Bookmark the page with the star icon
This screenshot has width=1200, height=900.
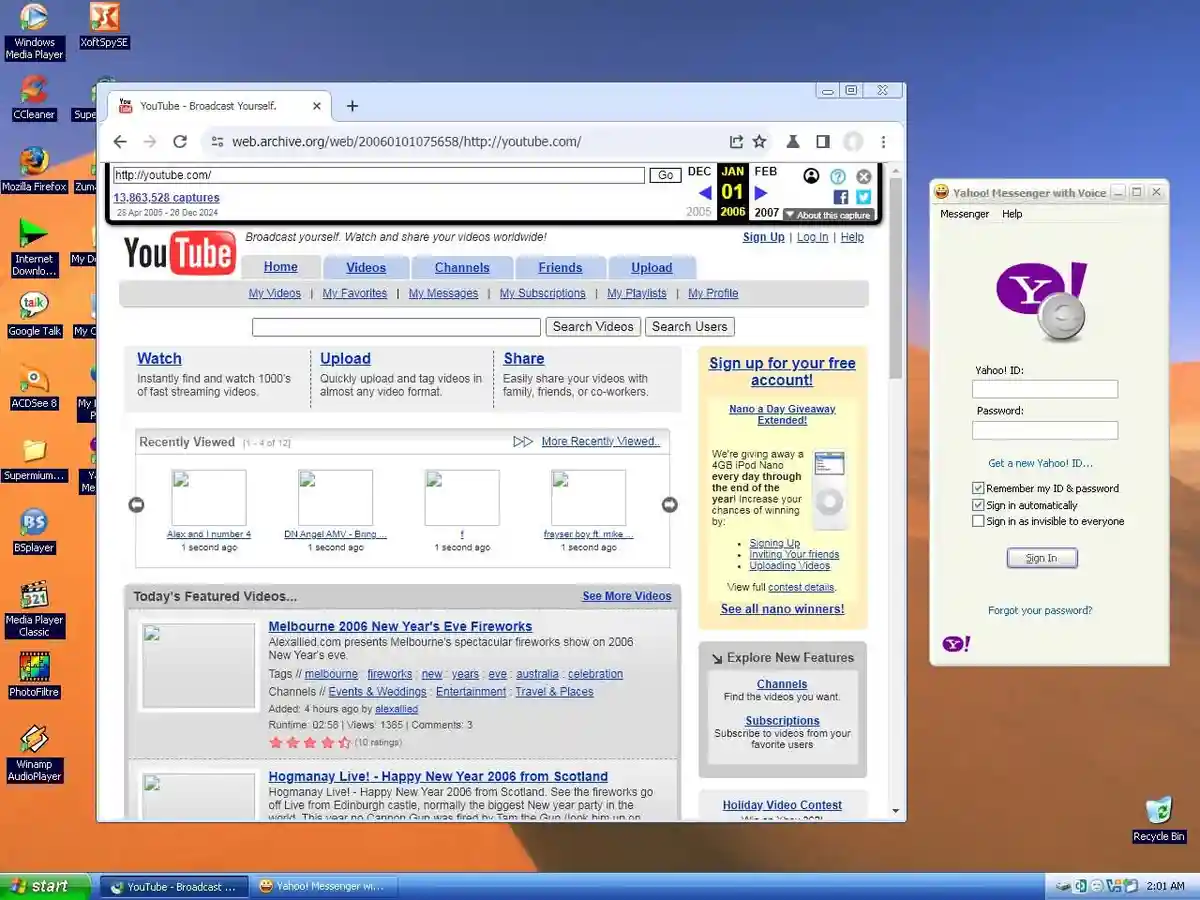click(760, 142)
